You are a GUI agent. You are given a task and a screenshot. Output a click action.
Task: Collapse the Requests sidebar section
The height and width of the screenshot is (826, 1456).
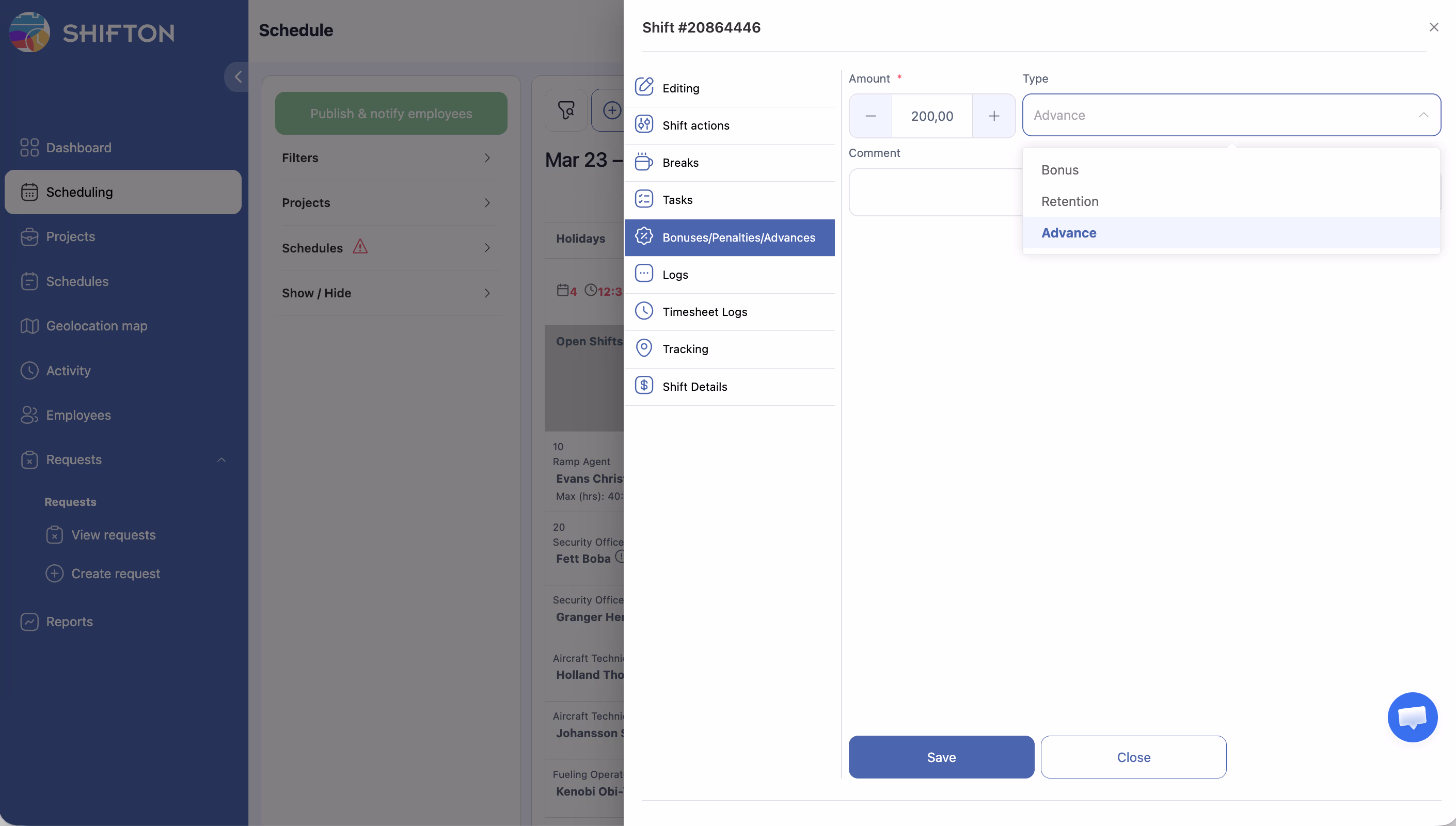221,459
